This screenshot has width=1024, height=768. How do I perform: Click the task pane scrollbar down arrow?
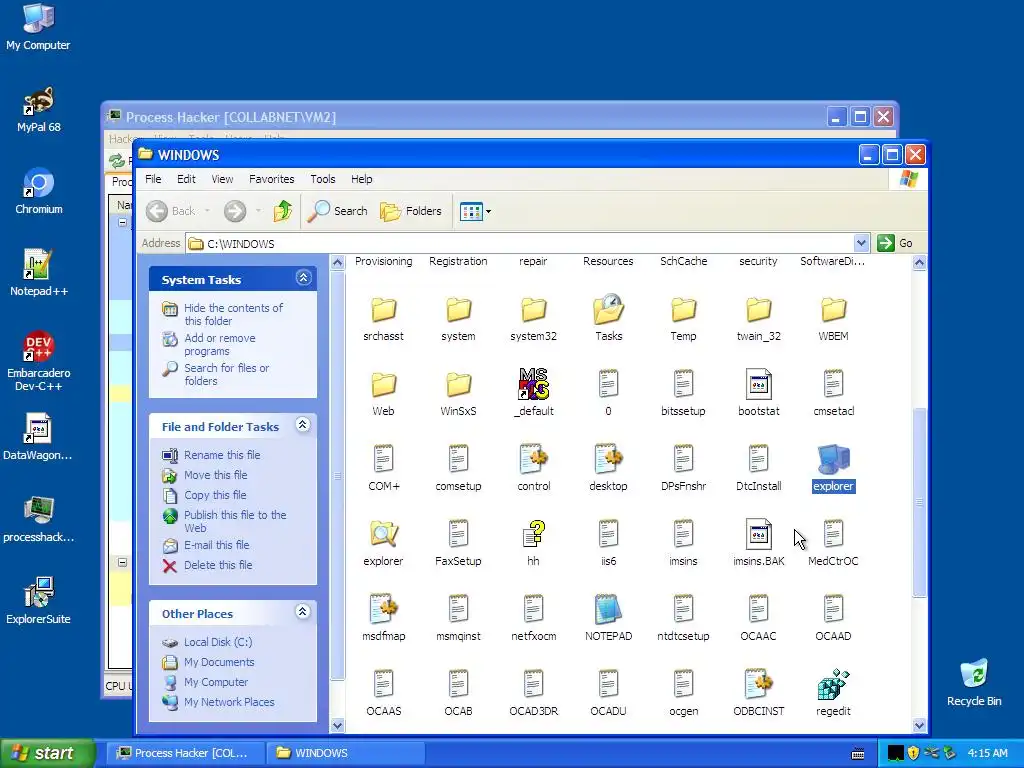pos(337,725)
